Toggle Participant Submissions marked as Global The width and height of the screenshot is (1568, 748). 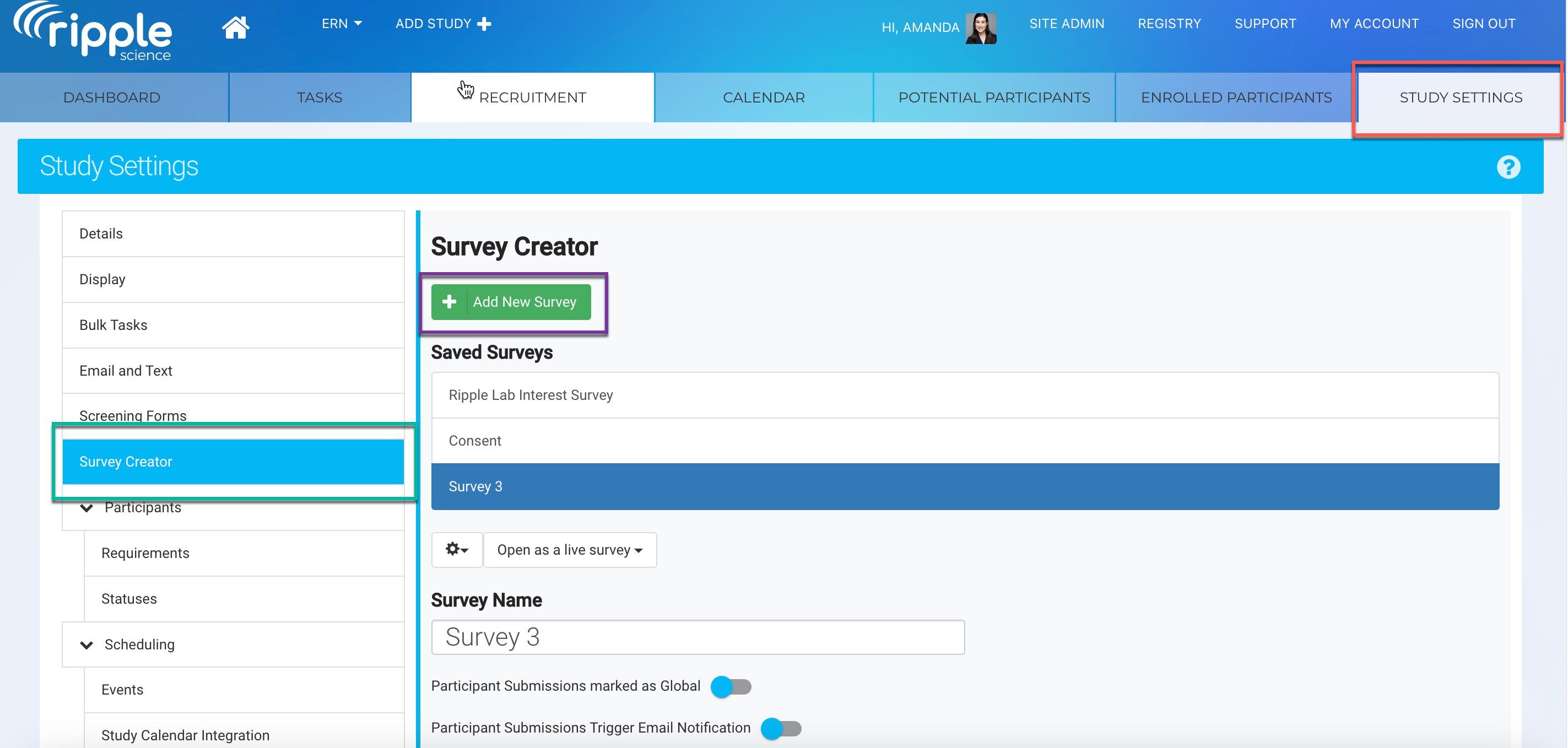click(731, 686)
